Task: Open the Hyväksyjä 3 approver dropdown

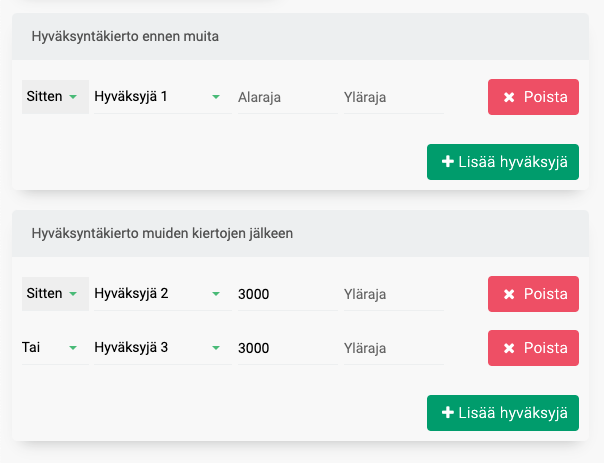Action: (160, 348)
